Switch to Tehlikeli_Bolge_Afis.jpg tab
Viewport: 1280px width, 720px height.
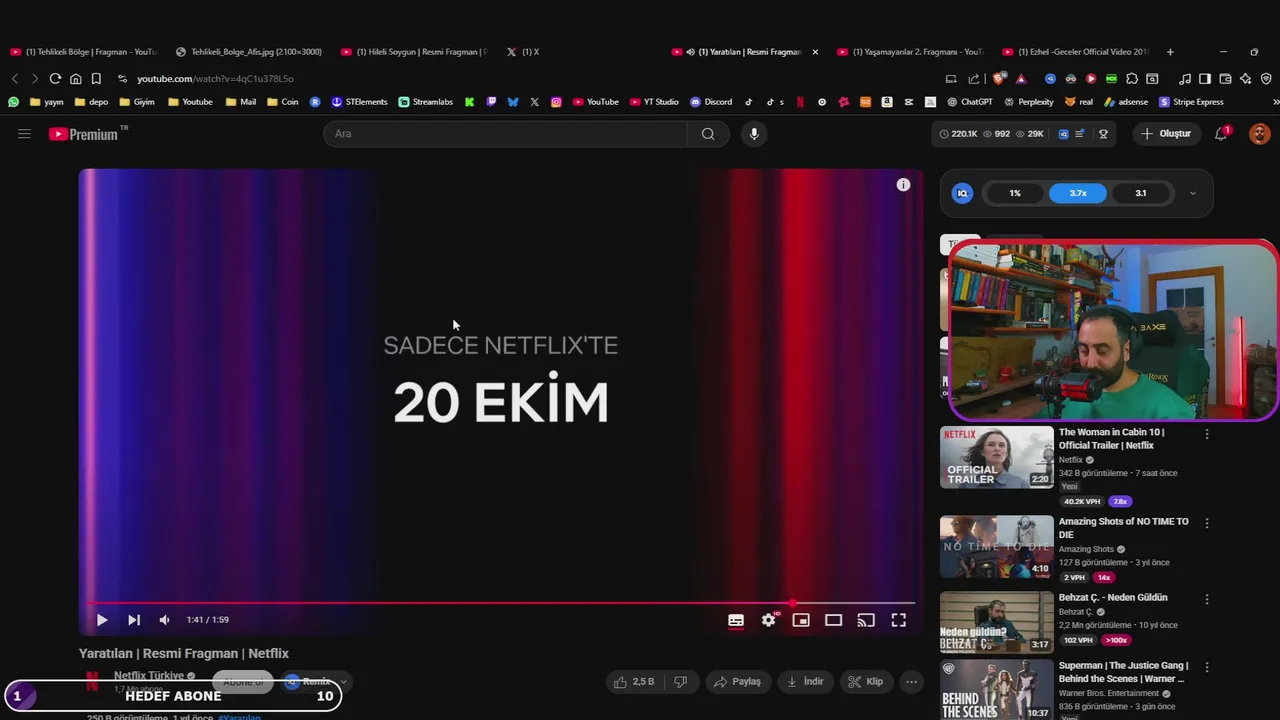250,52
